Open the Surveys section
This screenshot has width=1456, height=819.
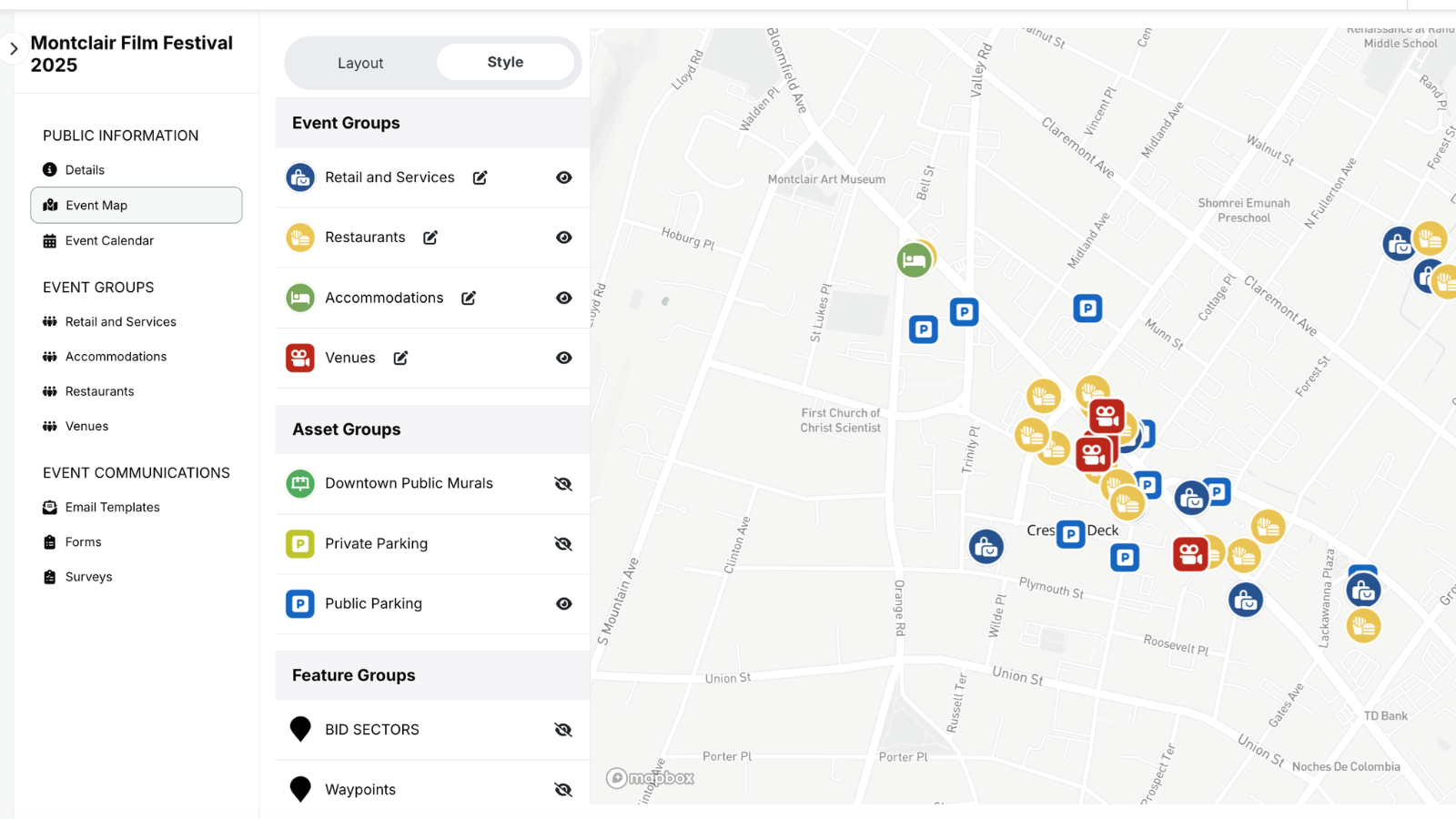(x=88, y=577)
